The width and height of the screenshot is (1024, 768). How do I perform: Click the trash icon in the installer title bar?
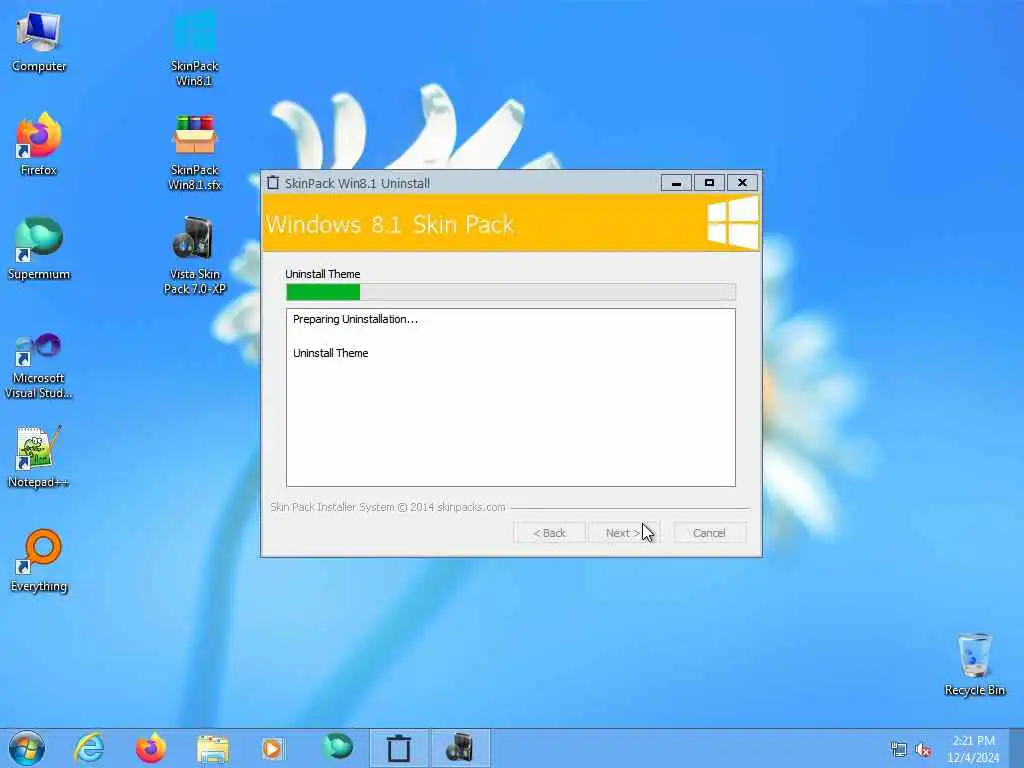coord(273,183)
